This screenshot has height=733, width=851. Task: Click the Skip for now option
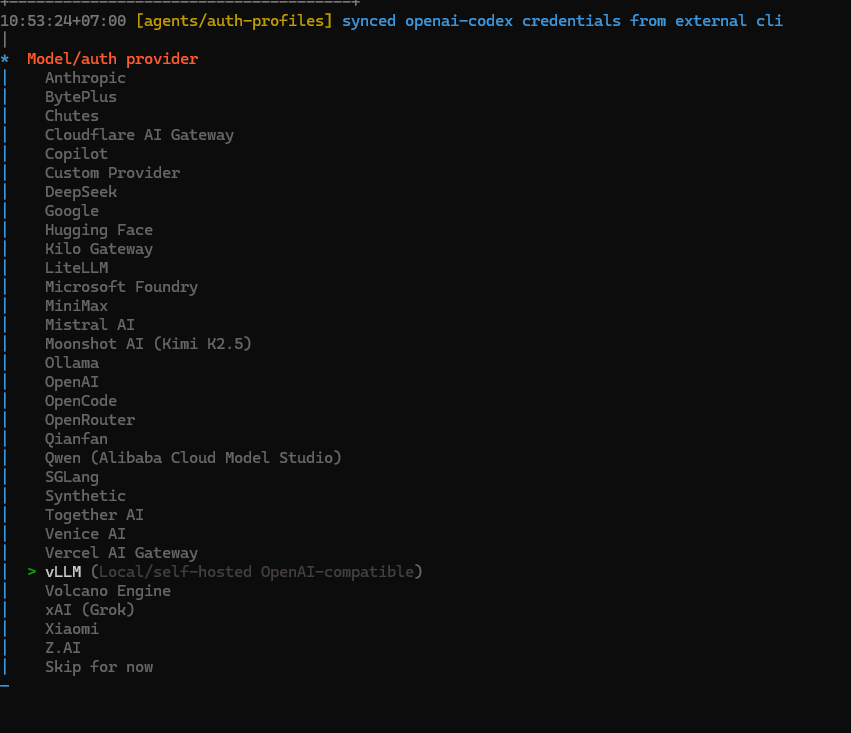99,667
